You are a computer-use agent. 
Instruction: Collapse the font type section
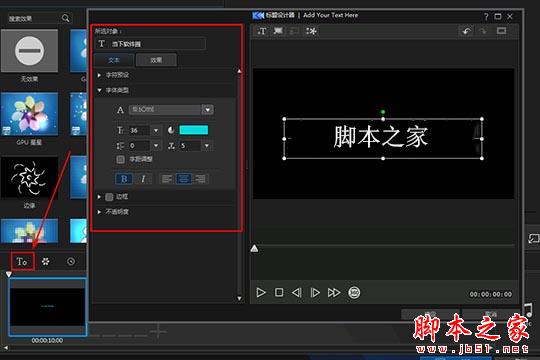coord(99,90)
